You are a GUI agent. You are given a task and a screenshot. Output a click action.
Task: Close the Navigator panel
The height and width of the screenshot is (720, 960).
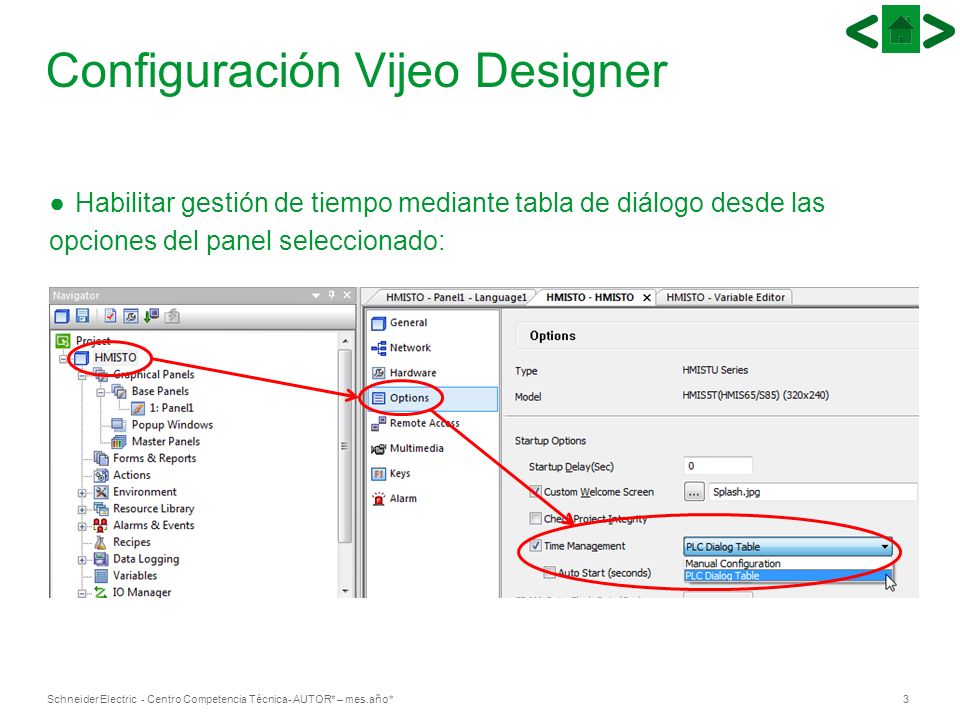(347, 295)
